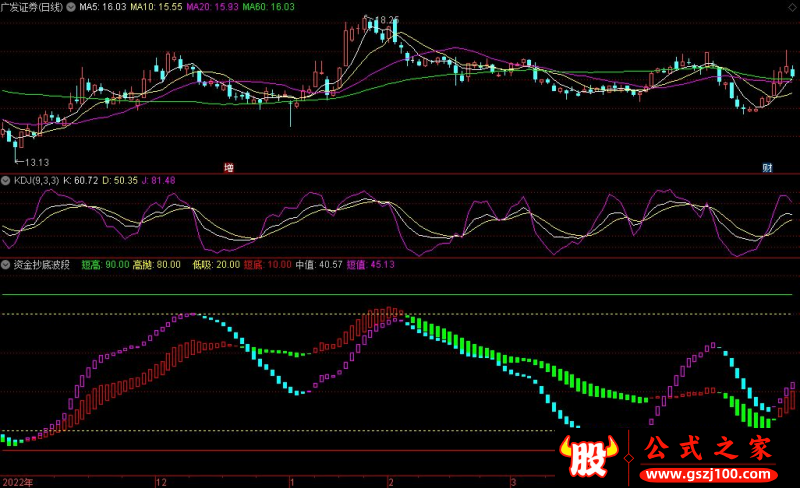Screen dimensions: 800x488
Task: Click the KDJ(9,3,3) indicator name
Action: pyautogui.click(x=36, y=181)
